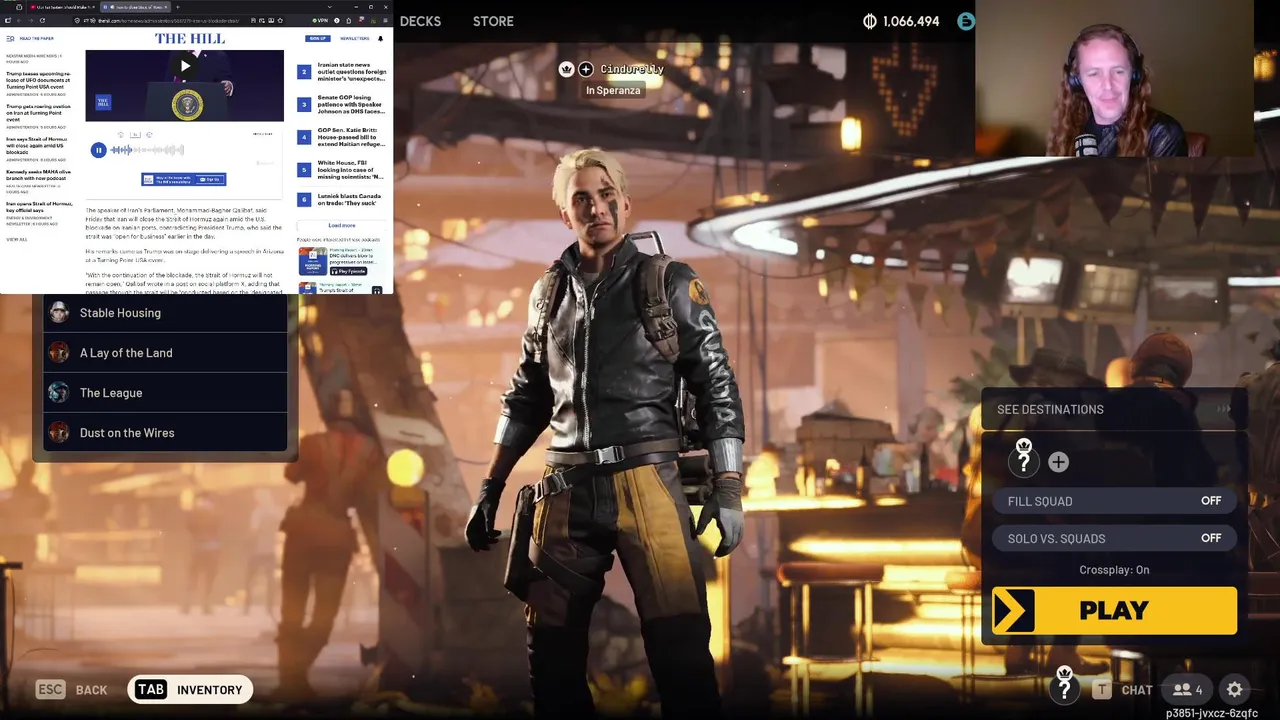Pause the article audio player in browser
Screen dimensions: 1280x720
coord(98,150)
